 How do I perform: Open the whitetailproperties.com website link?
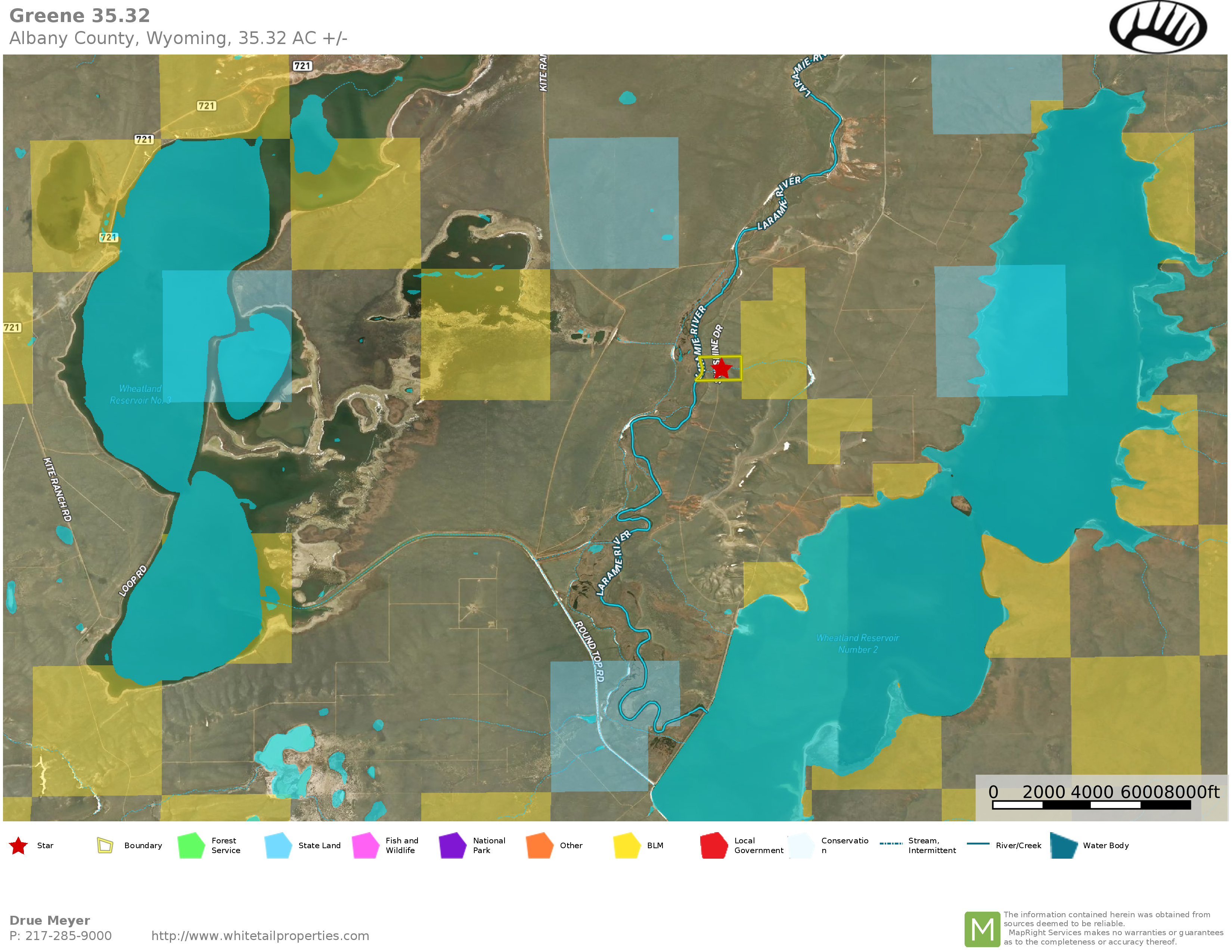point(260,936)
